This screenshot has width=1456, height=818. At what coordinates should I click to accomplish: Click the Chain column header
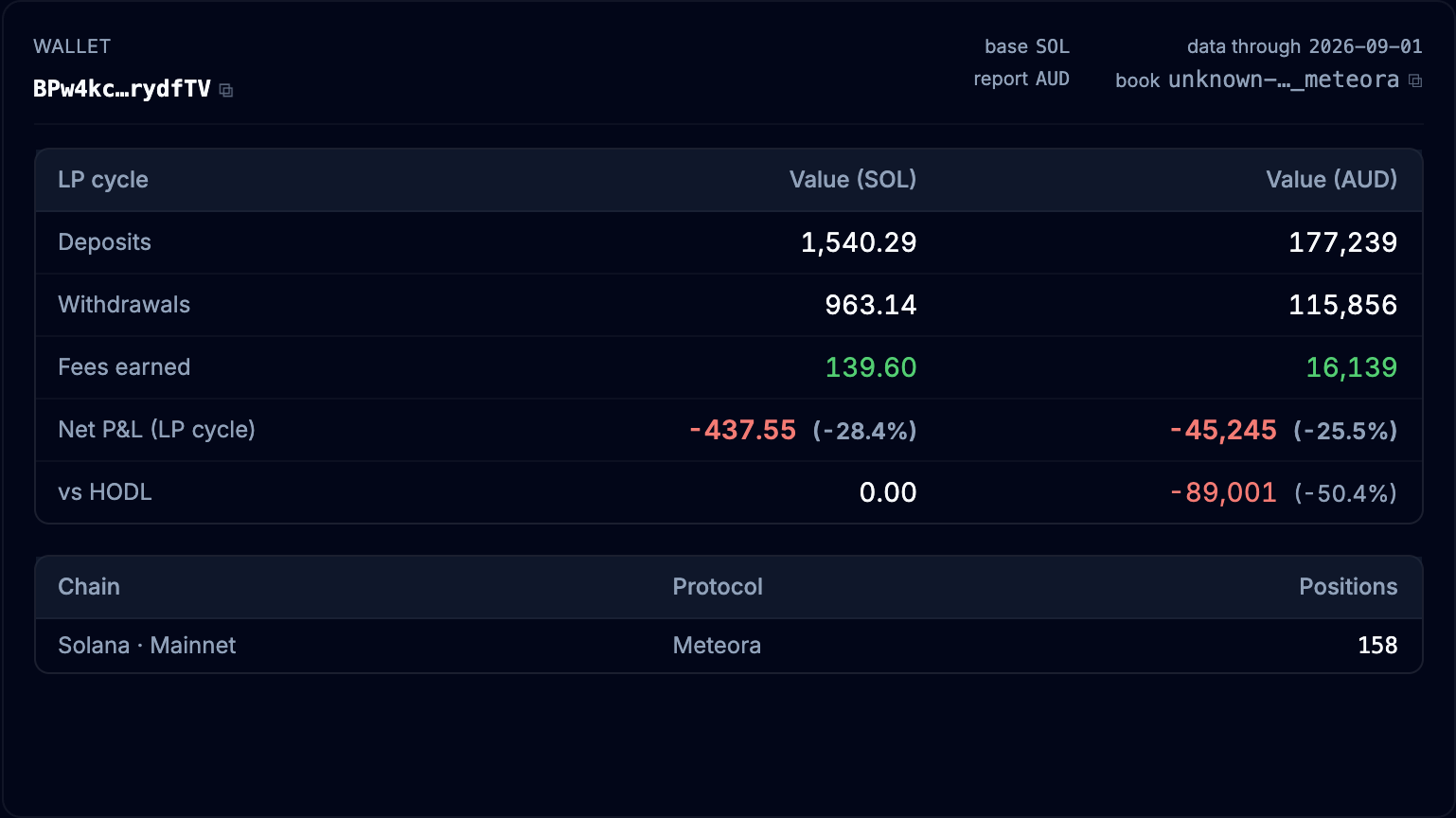tap(89, 587)
